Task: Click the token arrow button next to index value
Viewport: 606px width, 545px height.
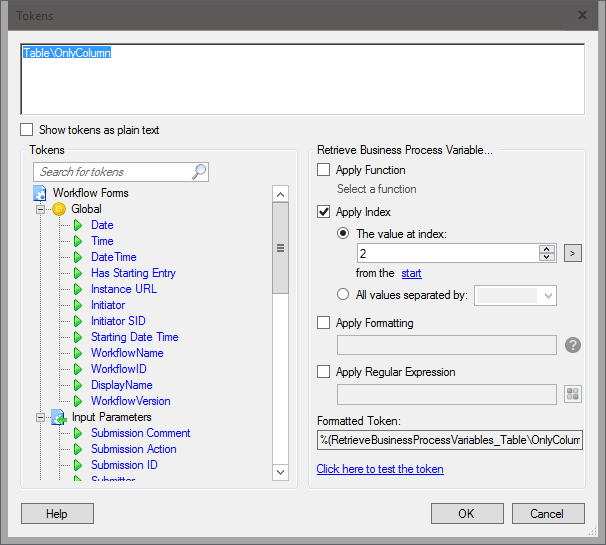Action: pos(573,253)
